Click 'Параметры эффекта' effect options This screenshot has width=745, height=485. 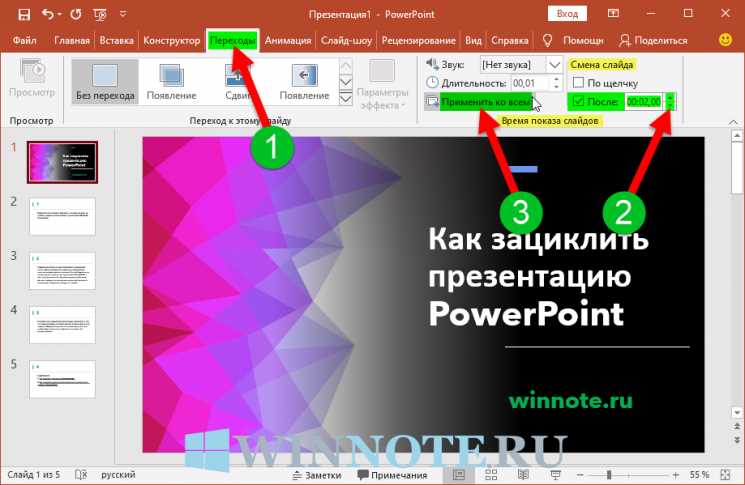(x=382, y=85)
